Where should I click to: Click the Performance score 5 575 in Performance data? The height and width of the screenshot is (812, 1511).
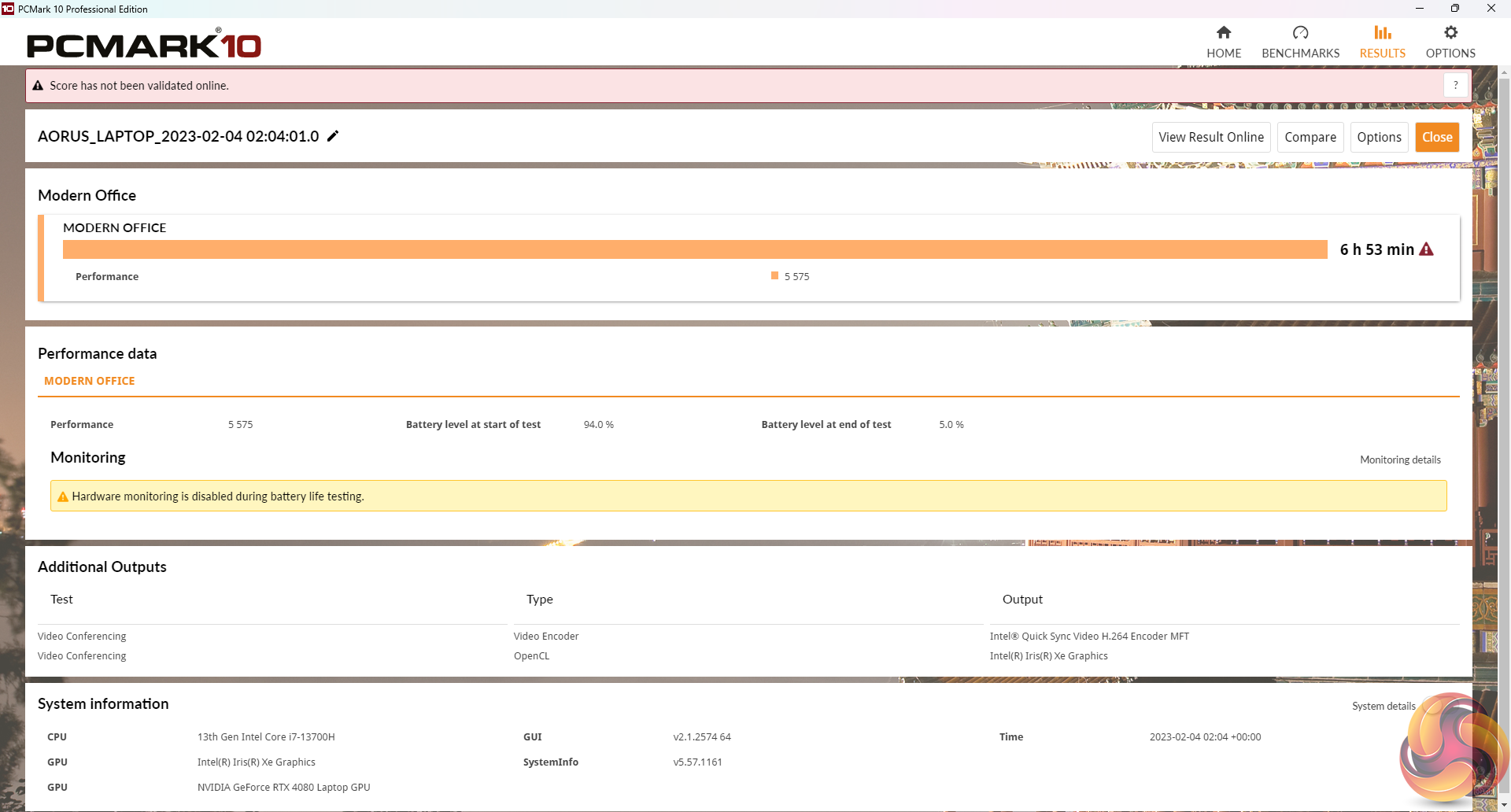(241, 424)
